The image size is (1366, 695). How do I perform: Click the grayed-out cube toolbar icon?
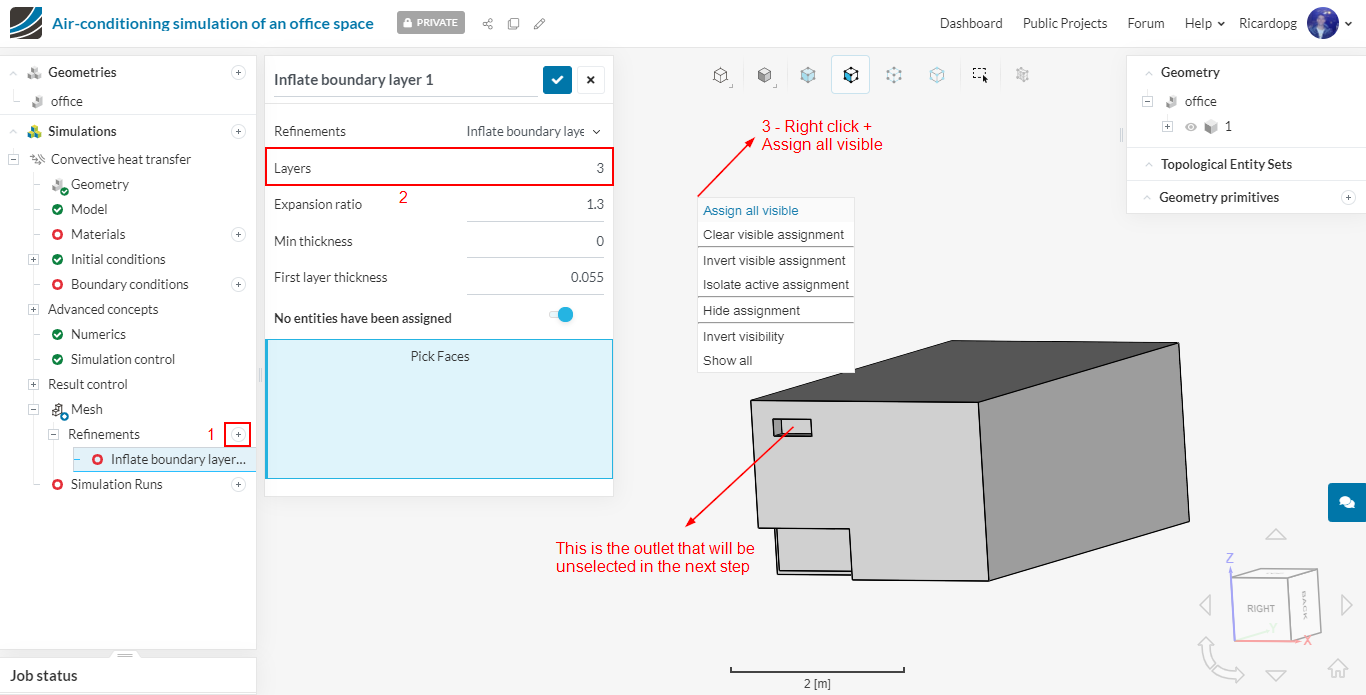(1022, 74)
